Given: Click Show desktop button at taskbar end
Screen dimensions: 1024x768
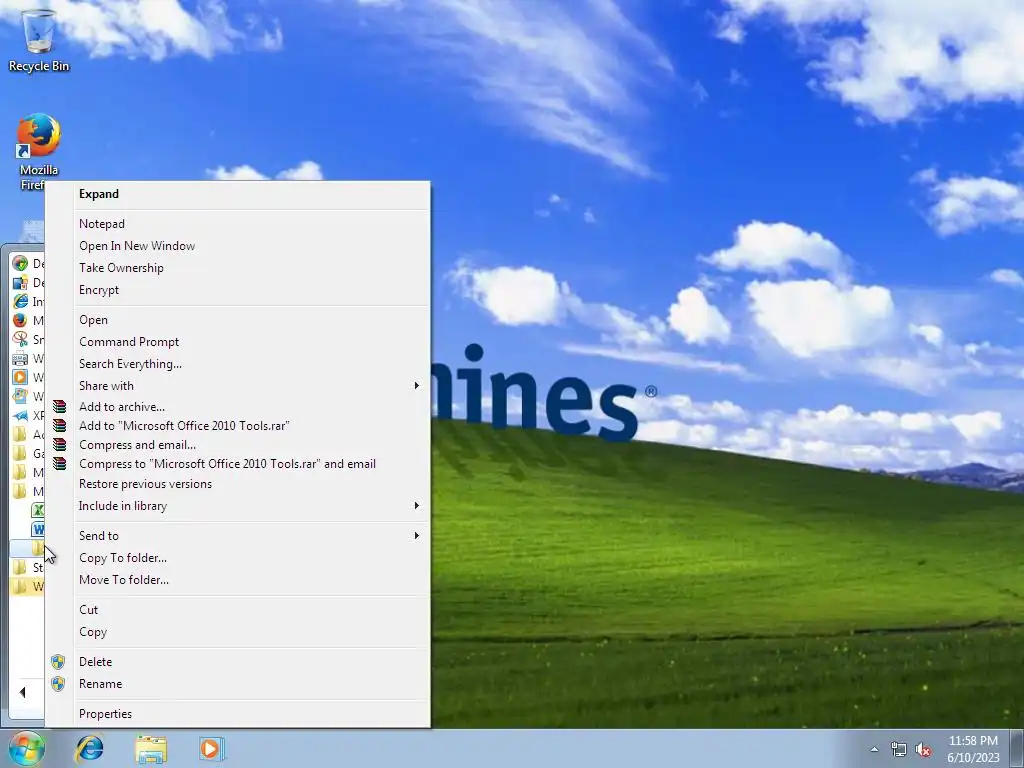Looking at the screenshot, I should [x=1017, y=748].
